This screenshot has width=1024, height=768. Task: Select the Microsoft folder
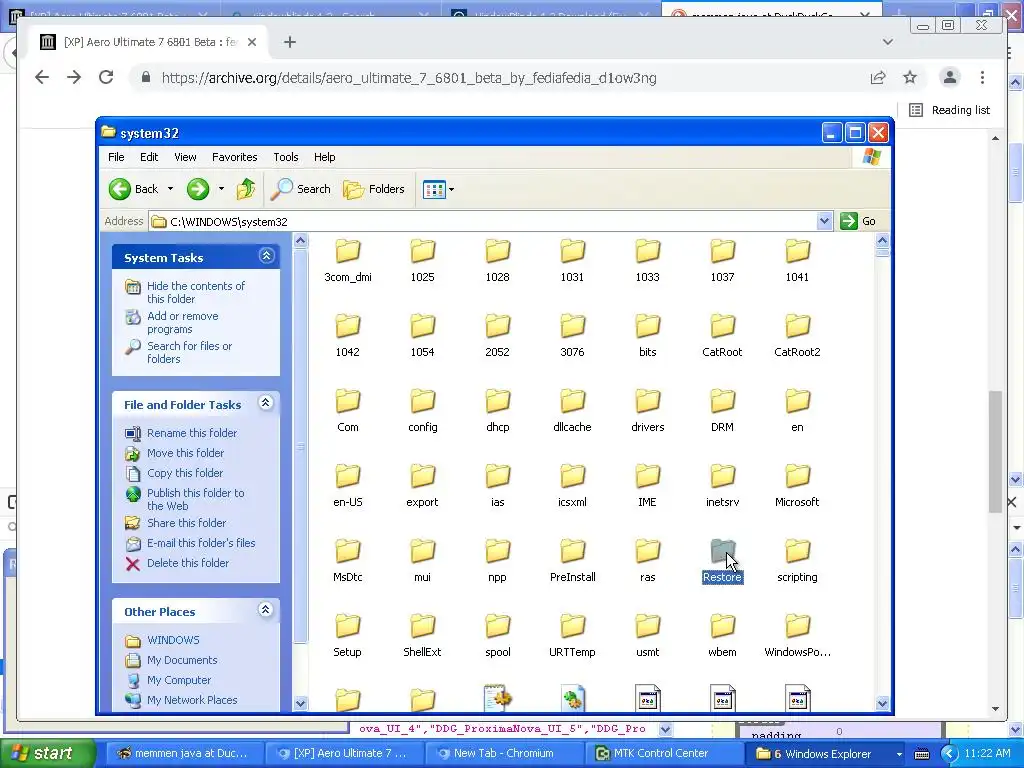pos(797,485)
